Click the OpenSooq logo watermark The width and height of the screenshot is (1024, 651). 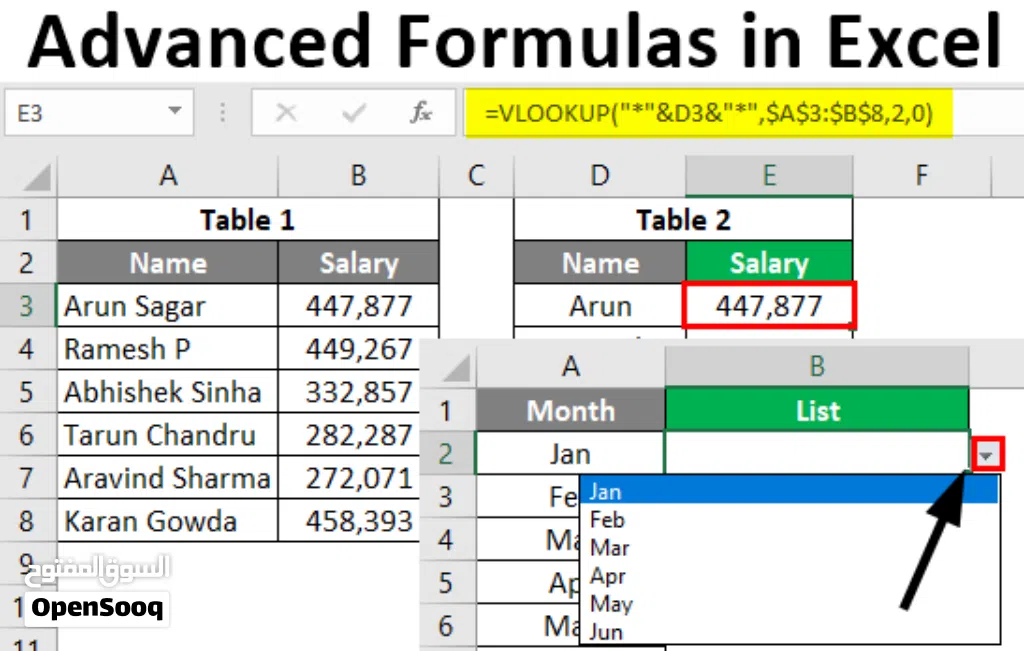click(x=97, y=607)
